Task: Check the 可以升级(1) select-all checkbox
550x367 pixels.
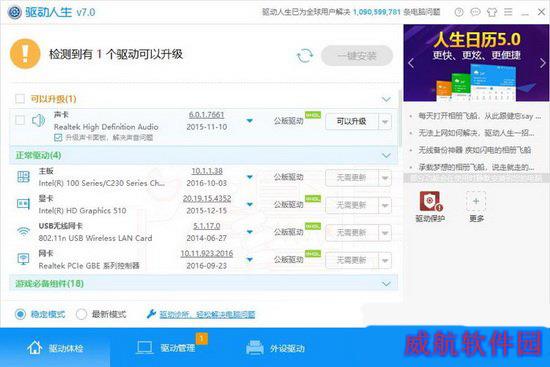Action: [x=20, y=99]
